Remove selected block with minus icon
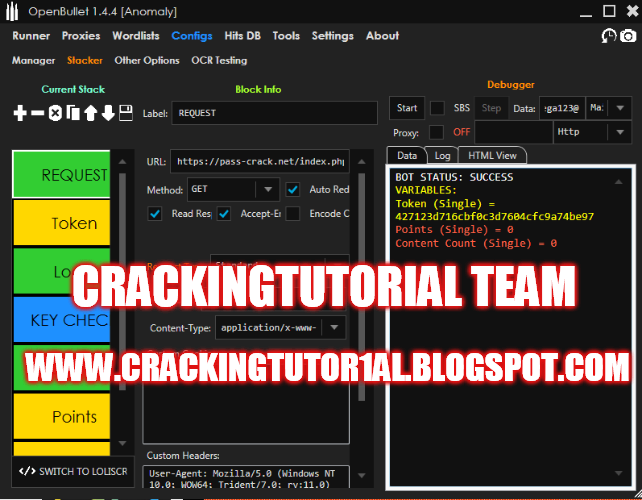Image resolution: width=642 pixels, height=500 pixels. (37, 113)
